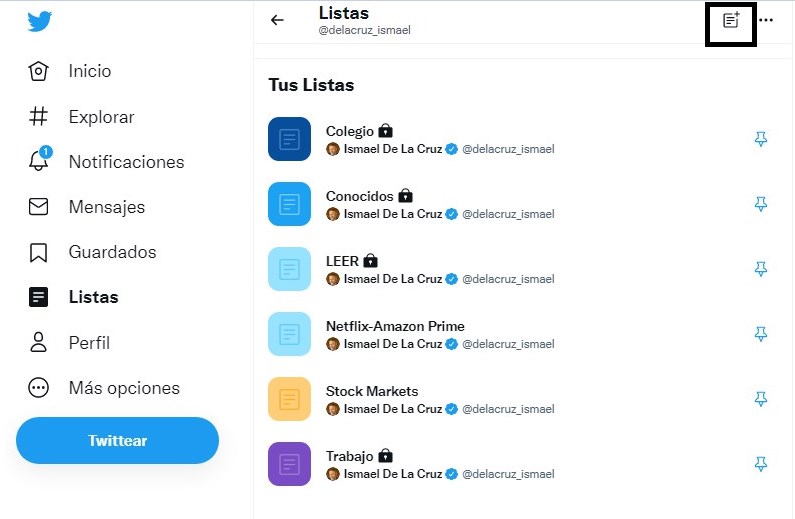Toggle pin on the Colegio list
Screen dimensions: 795x519
click(760, 139)
